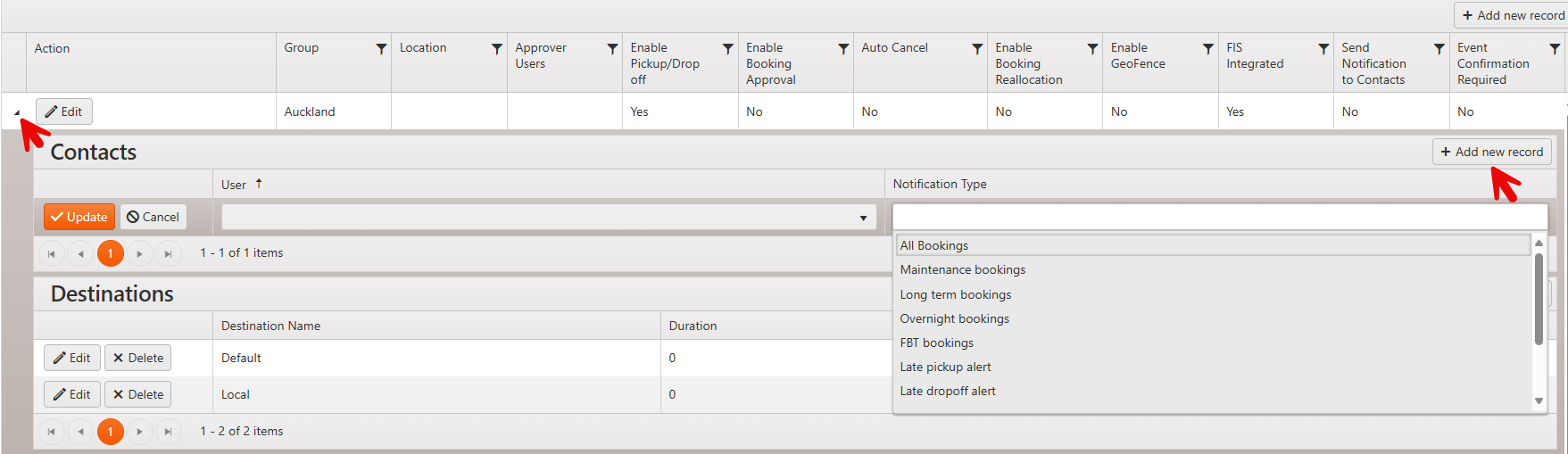Screen dimensions: 1568x454
Task: Open the Location column filter icon
Action: point(497,49)
